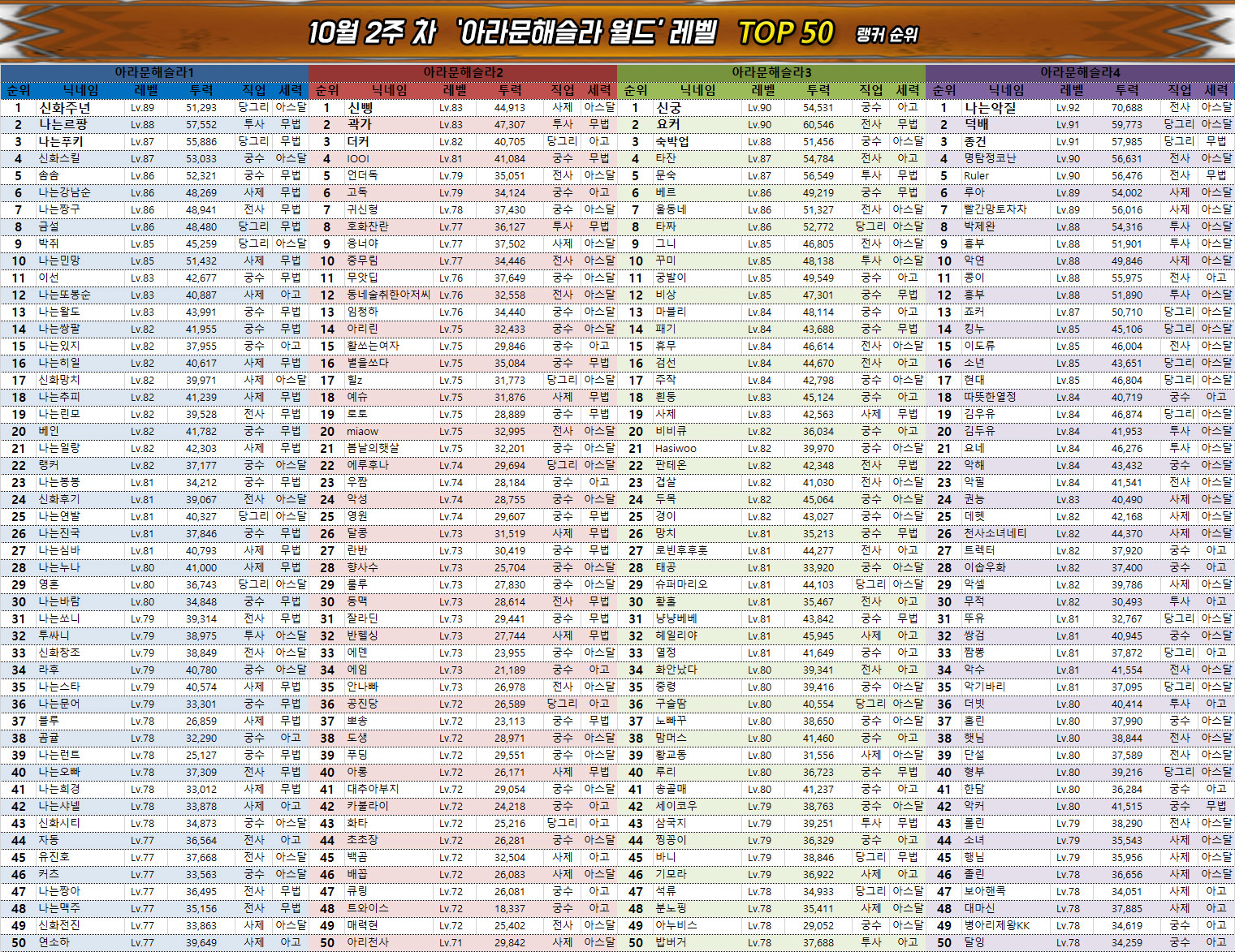Click the combat power value 70,688
The width and height of the screenshot is (1235, 952).
click(x=1126, y=107)
